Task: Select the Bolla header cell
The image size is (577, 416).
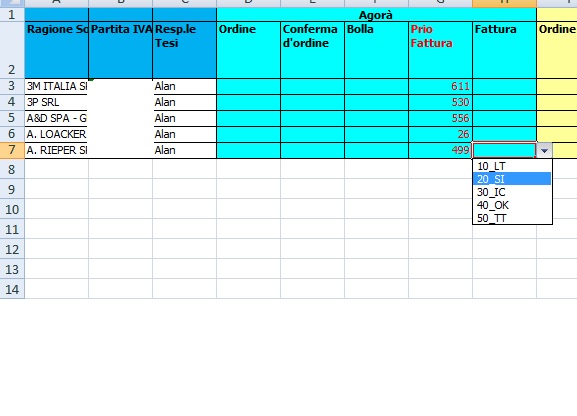Action: [x=376, y=50]
